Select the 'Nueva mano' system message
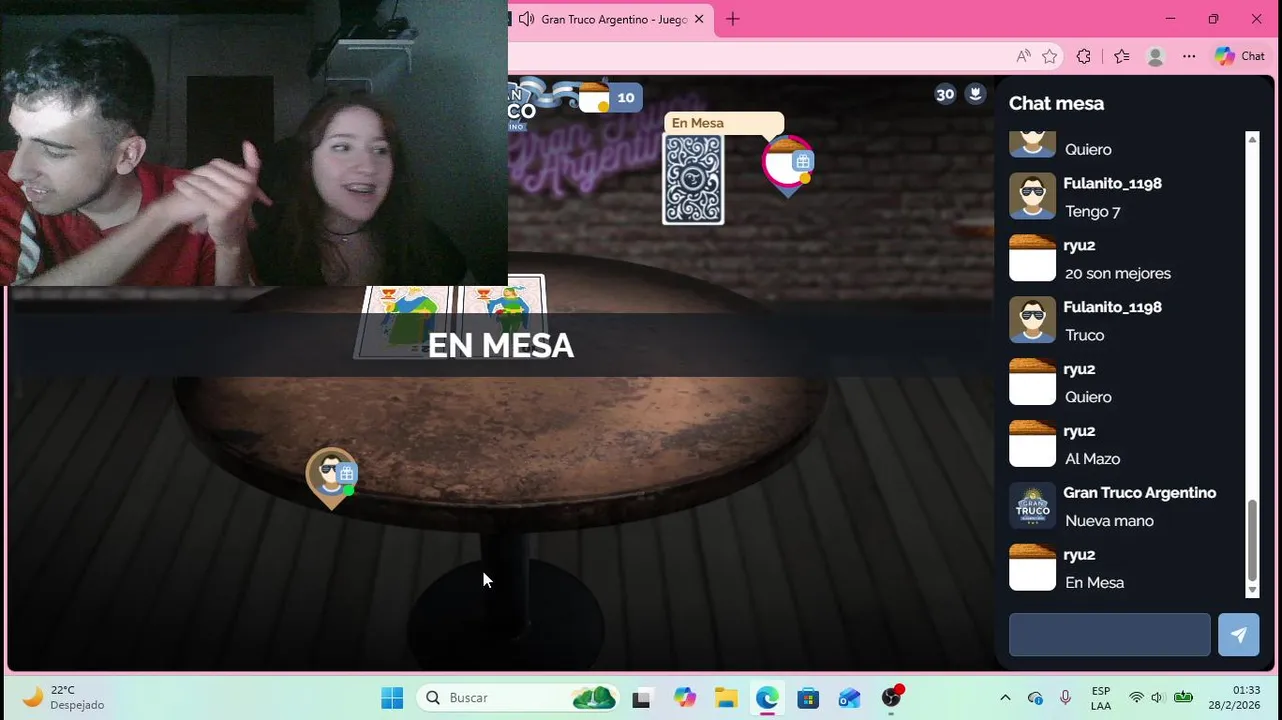Screen dimensions: 1282x720 point(1109,522)
